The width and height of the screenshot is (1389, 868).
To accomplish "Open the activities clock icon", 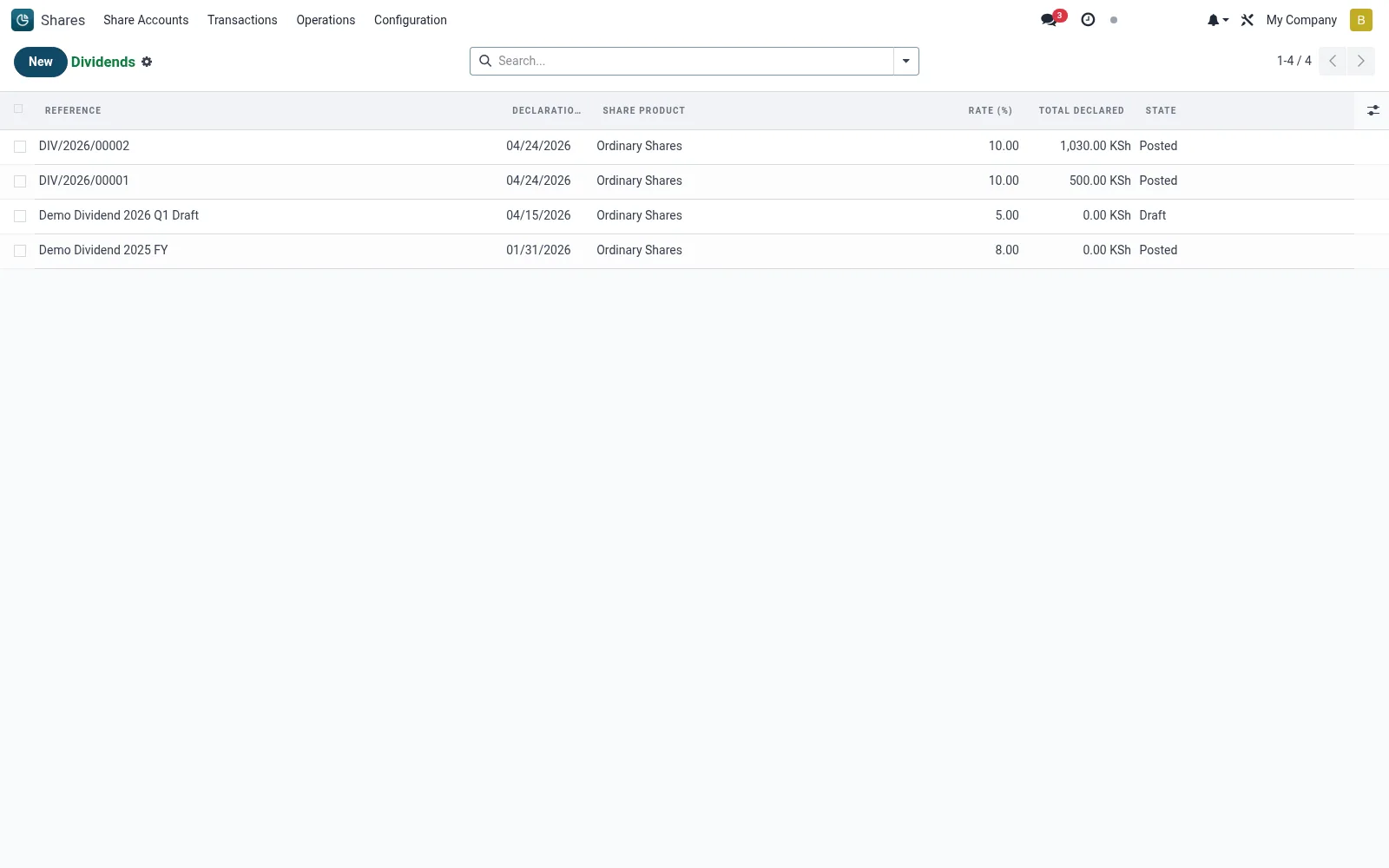I will (1088, 20).
